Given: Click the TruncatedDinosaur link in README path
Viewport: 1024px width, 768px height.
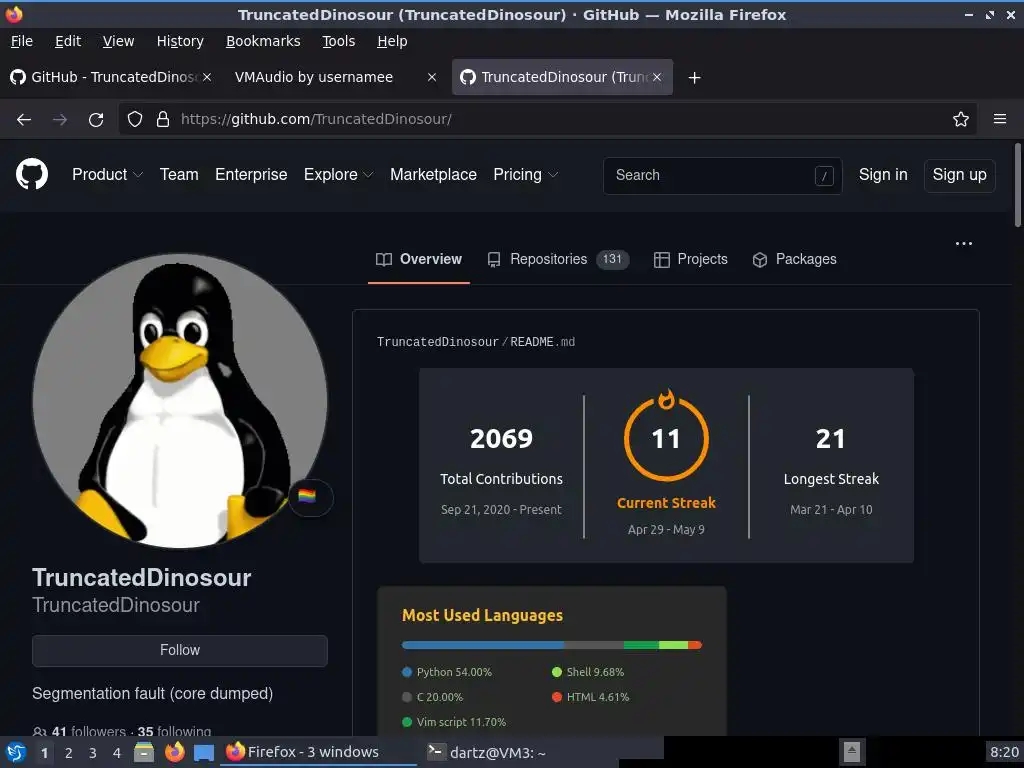Looking at the screenshot, I should click(x=438, y=342).
